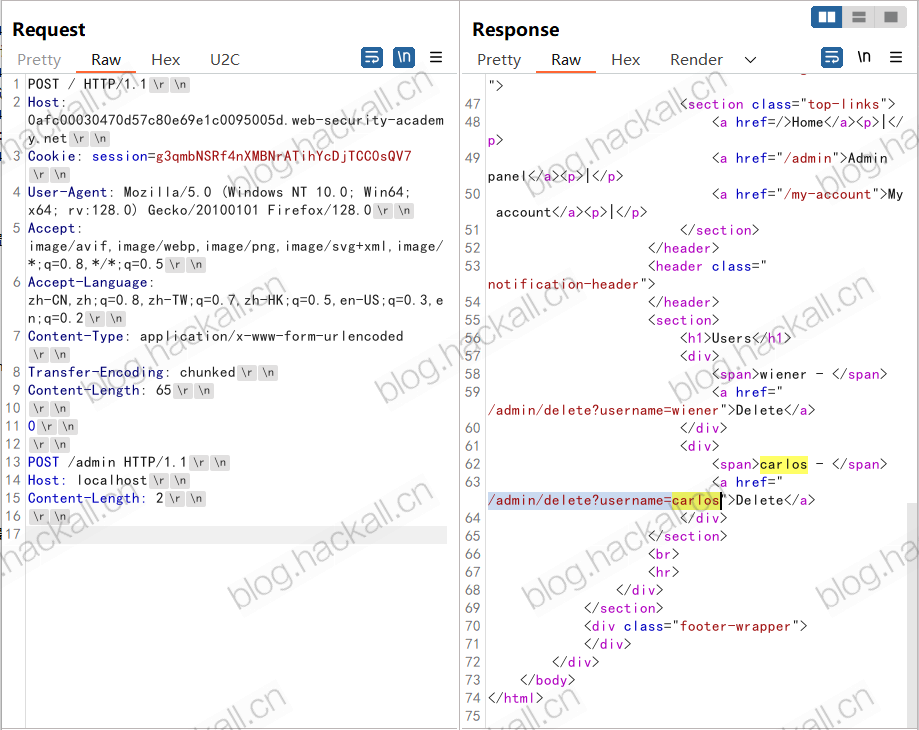Click the chunk terminator '0' on line 11
The image size is (919, 730).
(x=32, y=427)
